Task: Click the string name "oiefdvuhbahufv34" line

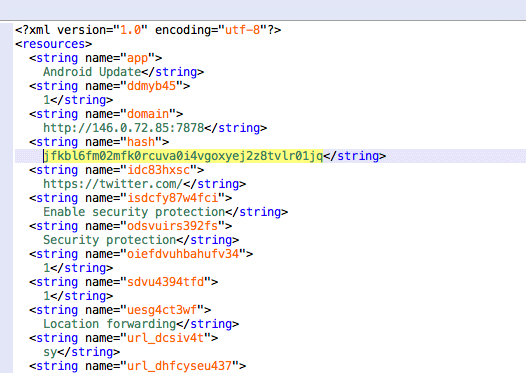Action: [x=141, y=254]
